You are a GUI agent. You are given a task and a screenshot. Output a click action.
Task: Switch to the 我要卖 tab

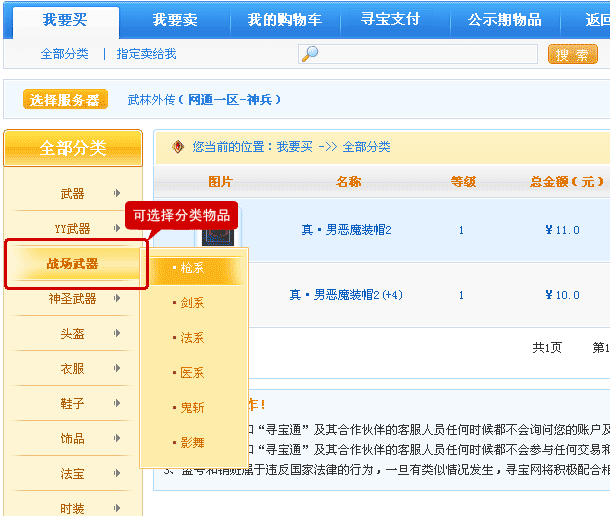pos(174,21)
